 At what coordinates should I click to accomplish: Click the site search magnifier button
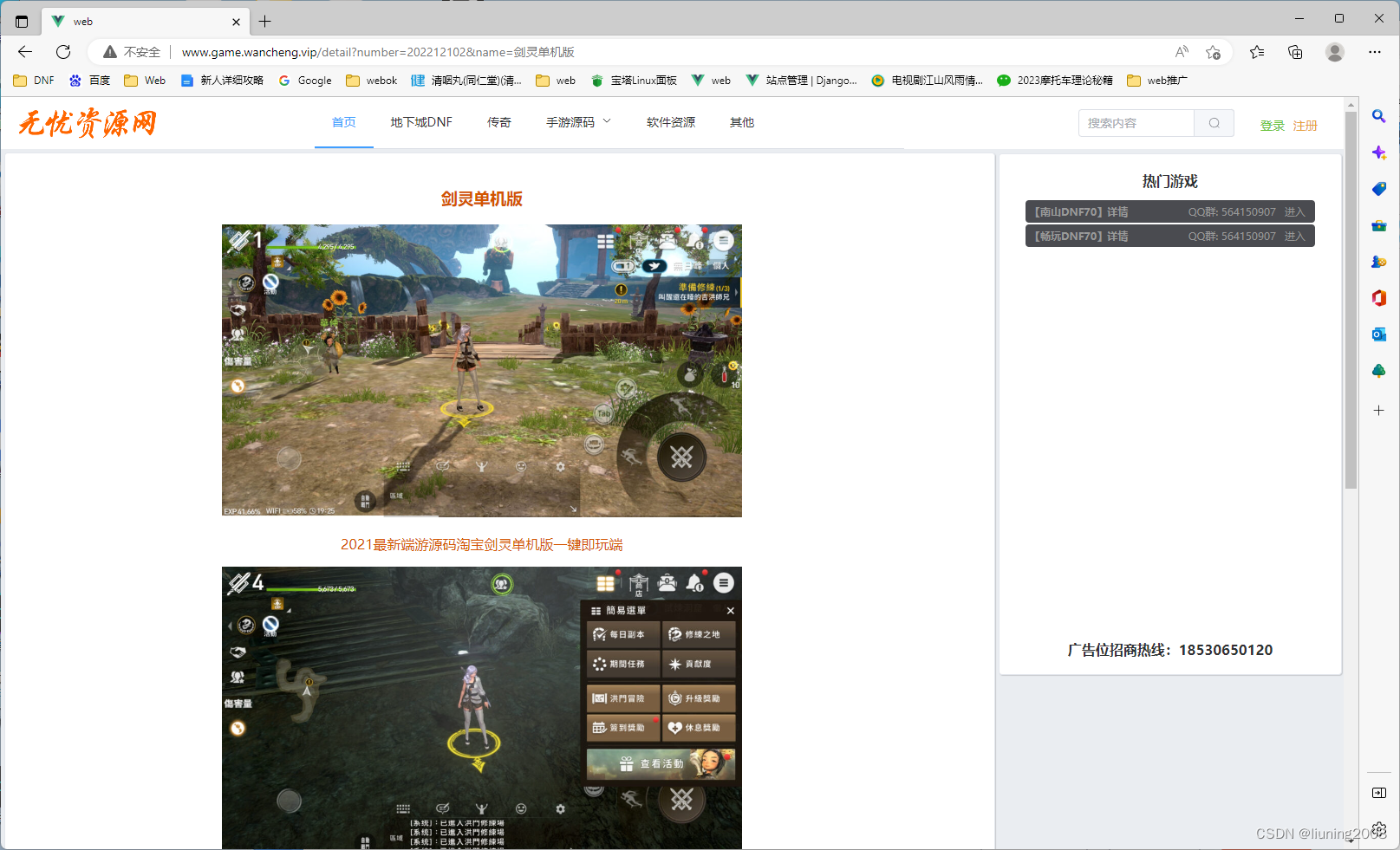pos(1214,123)
